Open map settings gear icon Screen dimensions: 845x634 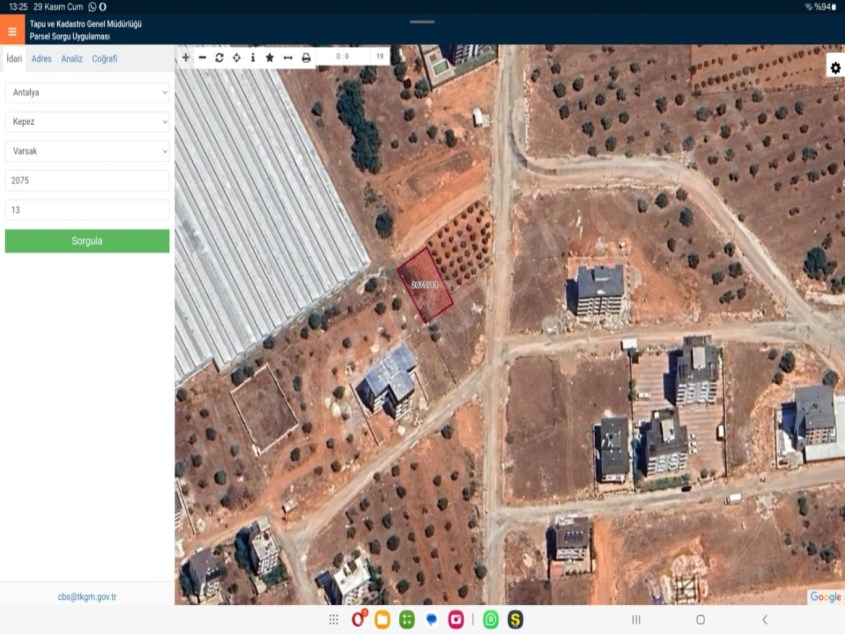coord(835,68)
